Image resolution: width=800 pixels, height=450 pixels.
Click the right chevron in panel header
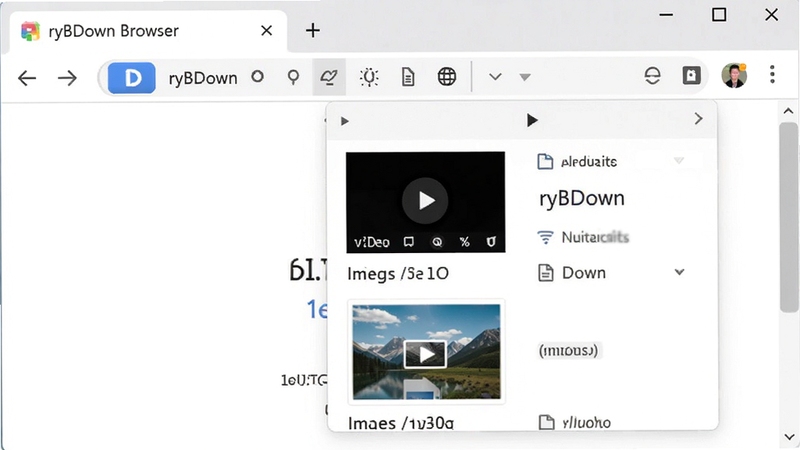point(698,119)
